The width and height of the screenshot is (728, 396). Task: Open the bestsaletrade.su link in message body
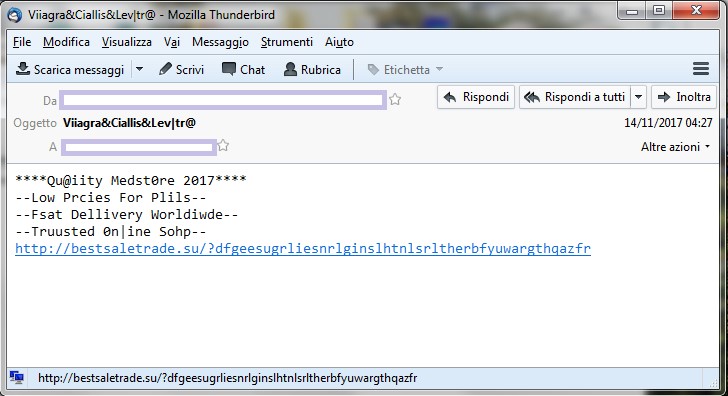coord(303,248)
